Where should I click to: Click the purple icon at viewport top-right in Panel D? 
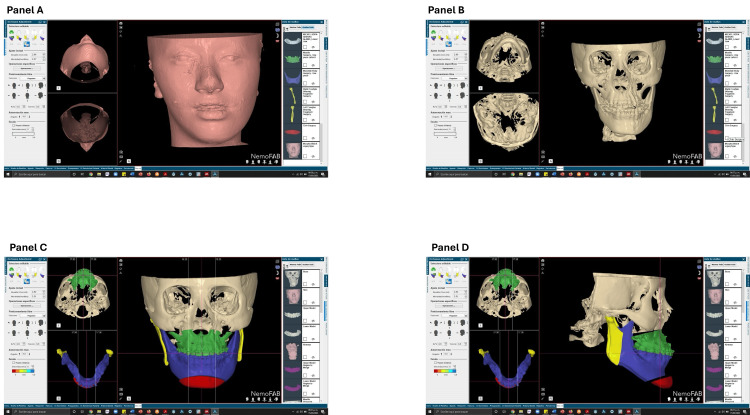point(699,267)
